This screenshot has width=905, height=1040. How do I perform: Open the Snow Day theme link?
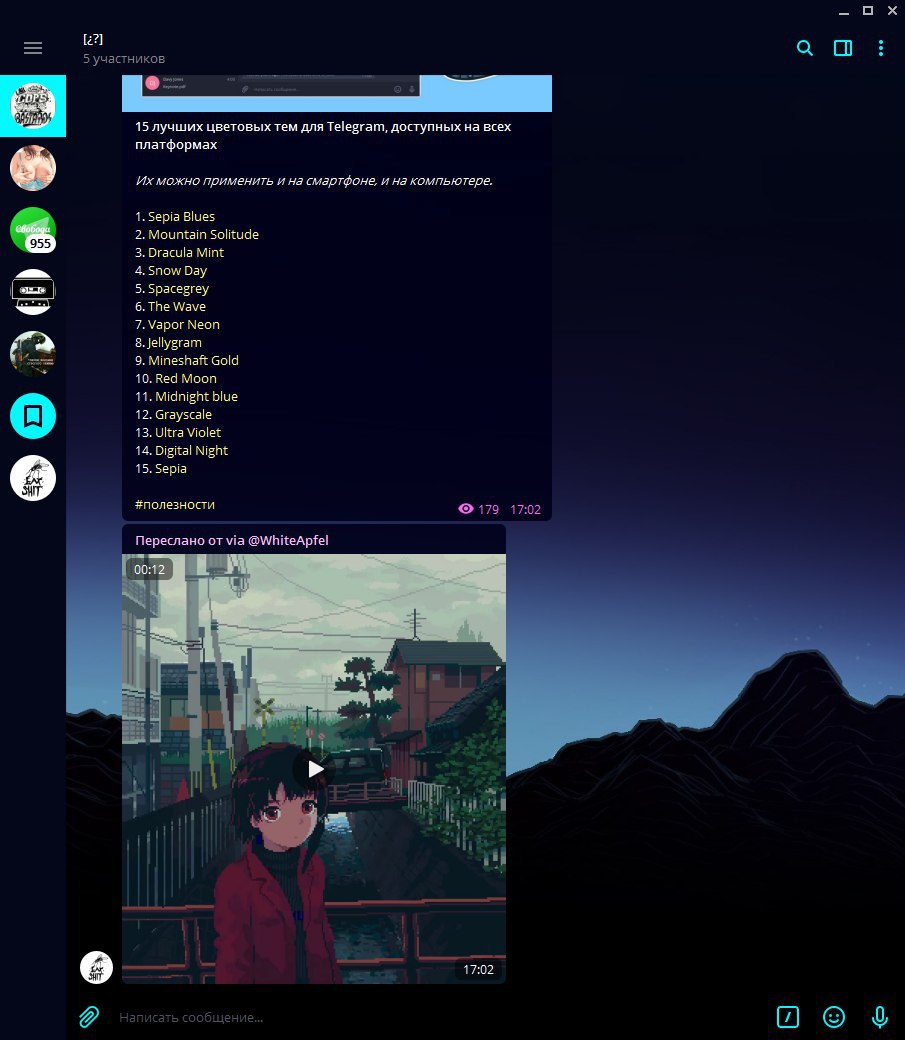[177, 270]
